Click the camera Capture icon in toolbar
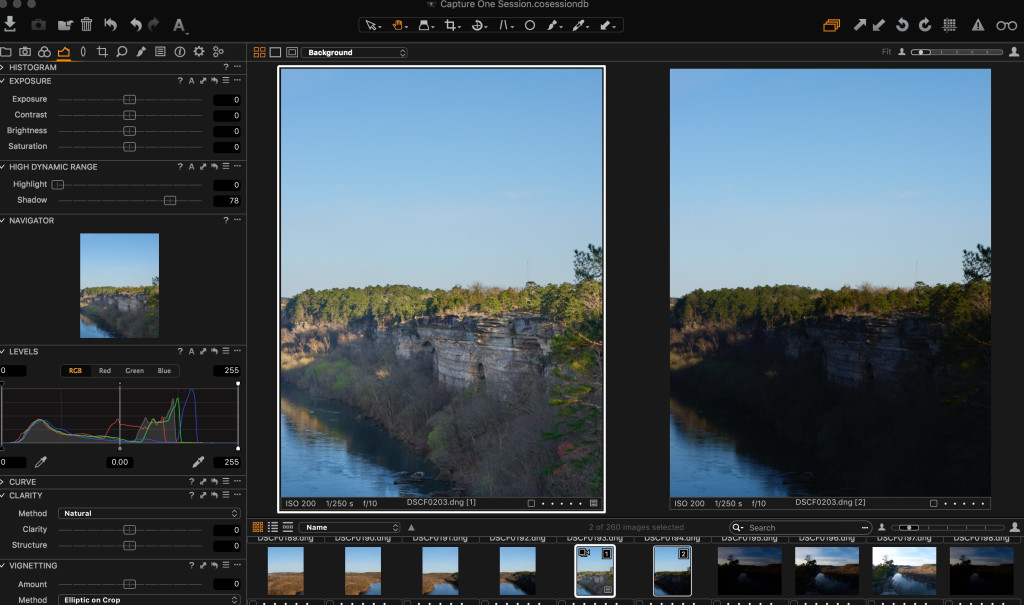 click(x=39, y=25)
